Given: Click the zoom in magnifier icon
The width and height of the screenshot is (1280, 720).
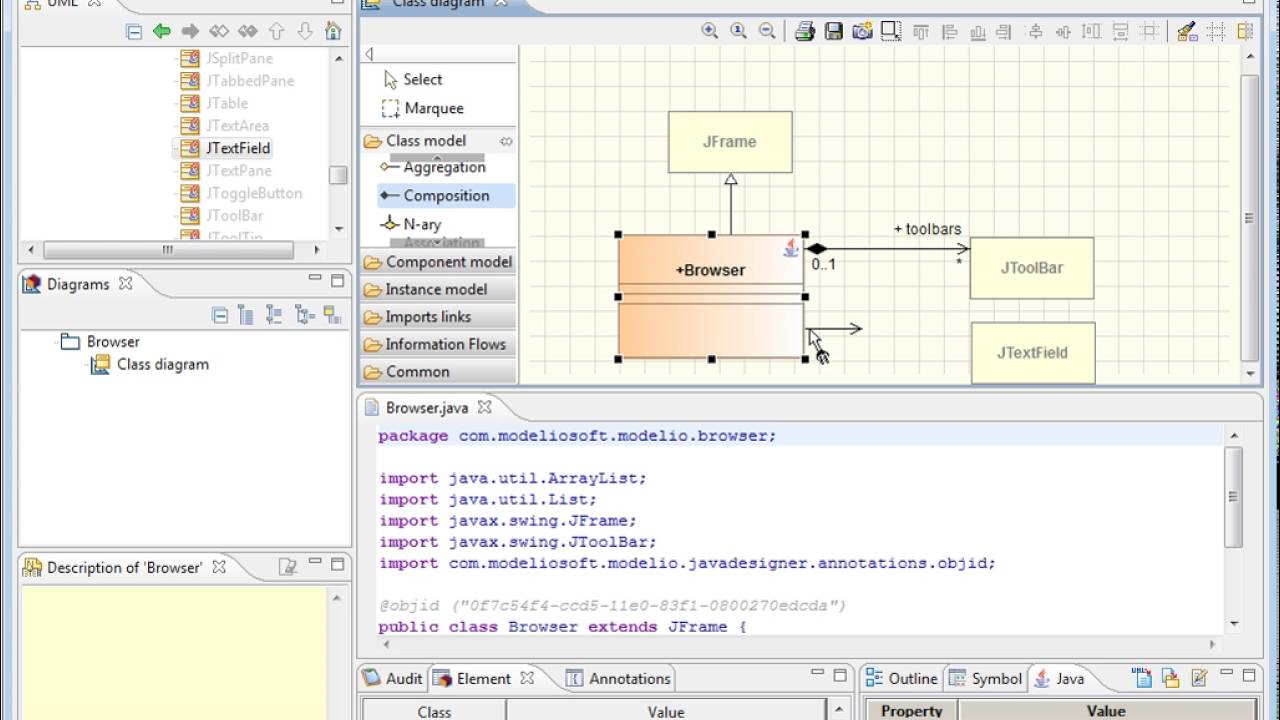Looking at the screenshot, I should coord(710,31).
